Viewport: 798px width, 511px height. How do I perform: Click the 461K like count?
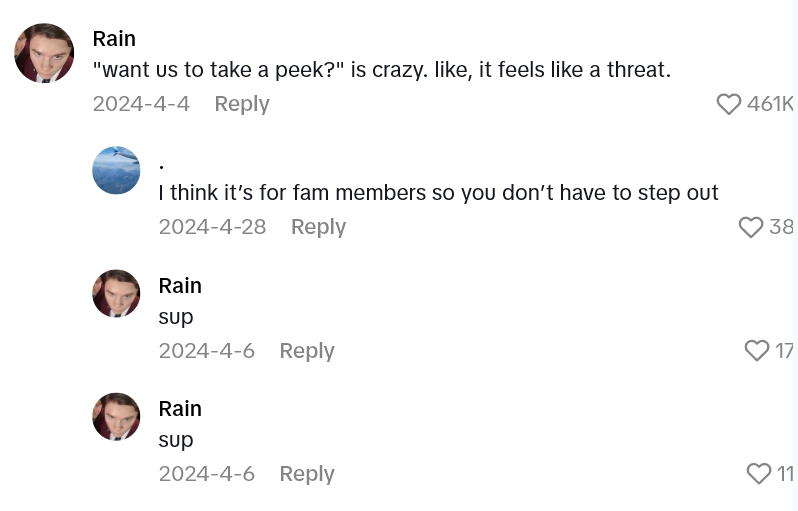pyautogui.click(x=770, y=104)
